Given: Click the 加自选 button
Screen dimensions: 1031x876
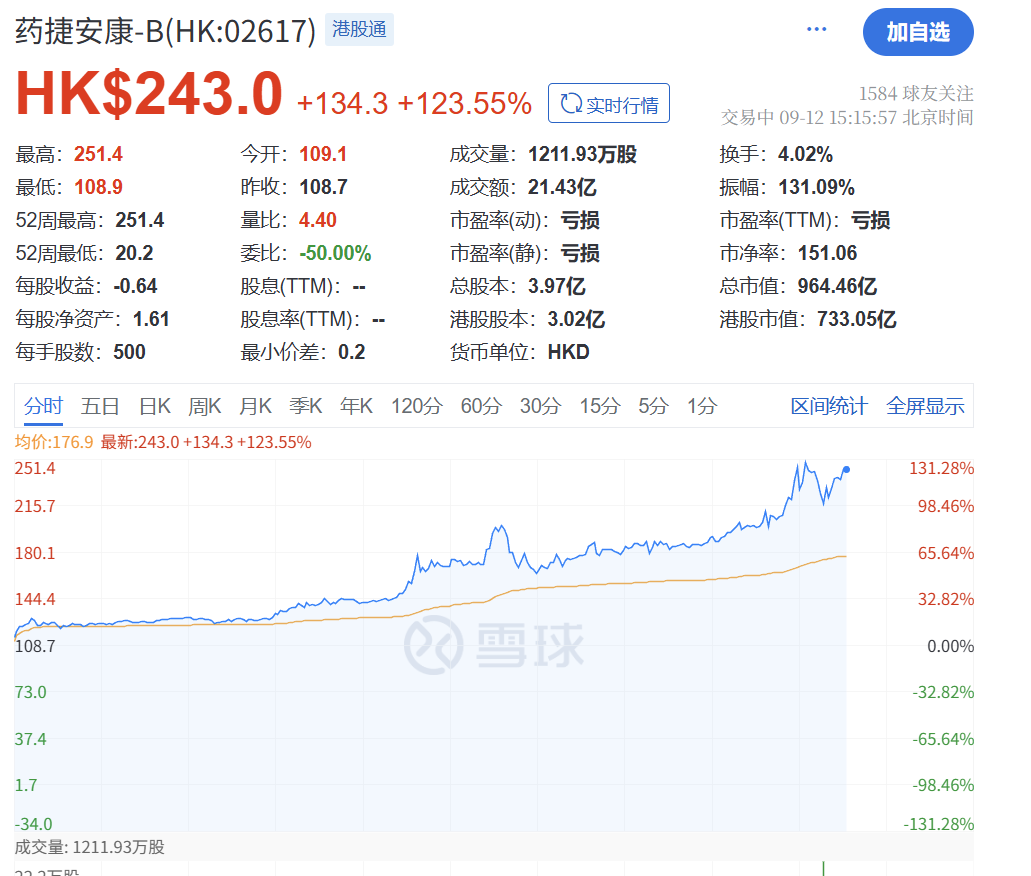Looking at the screenshot, I should [x=917, y=32].
